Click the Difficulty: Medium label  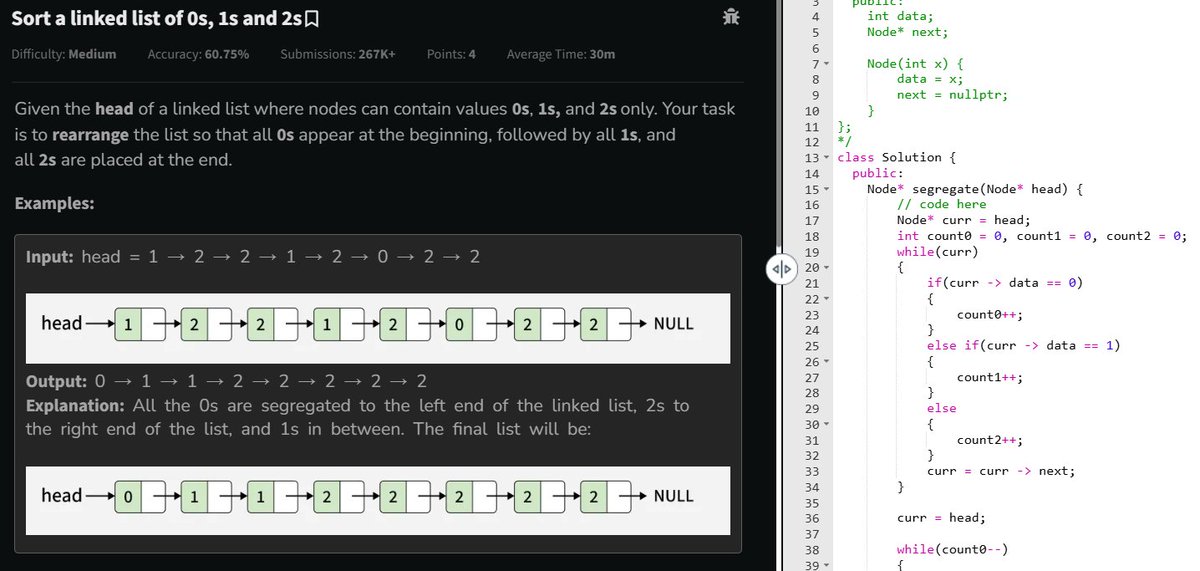pyautogui.click(x=64, y=54)
